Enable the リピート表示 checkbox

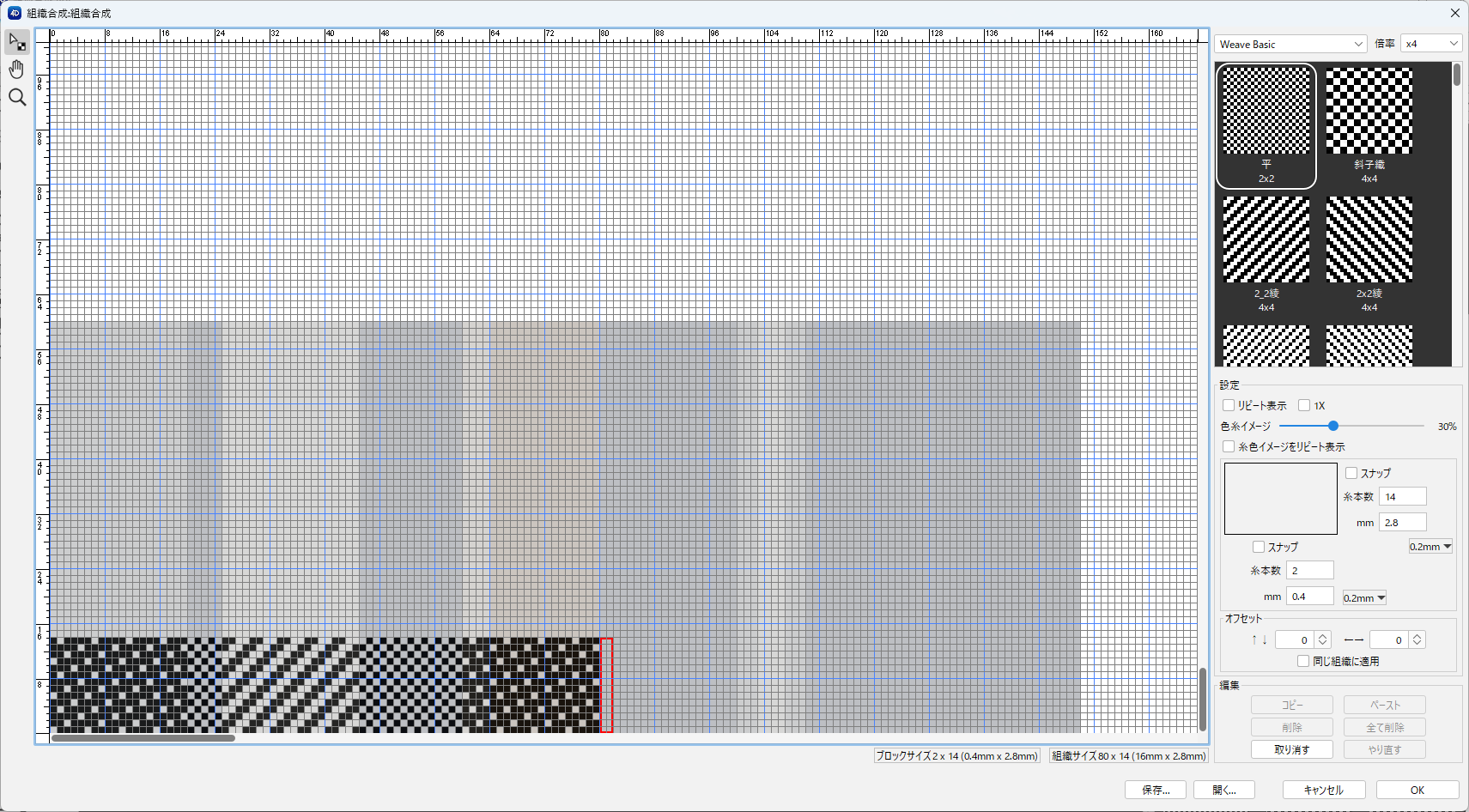[x=1229, y=405]
